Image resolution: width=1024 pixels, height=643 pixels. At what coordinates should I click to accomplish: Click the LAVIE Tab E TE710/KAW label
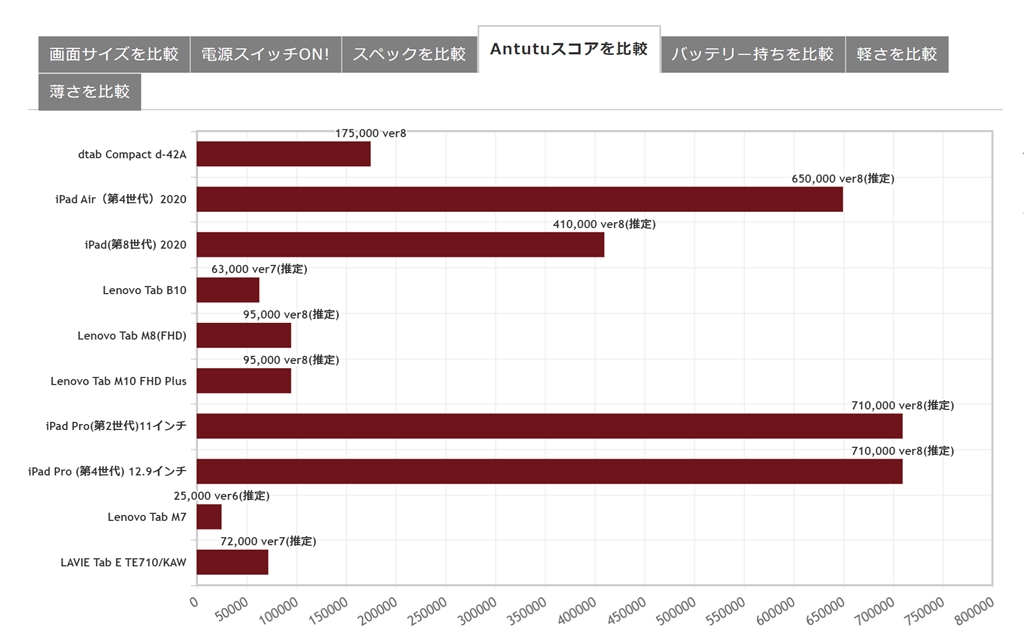click(123, 562)
